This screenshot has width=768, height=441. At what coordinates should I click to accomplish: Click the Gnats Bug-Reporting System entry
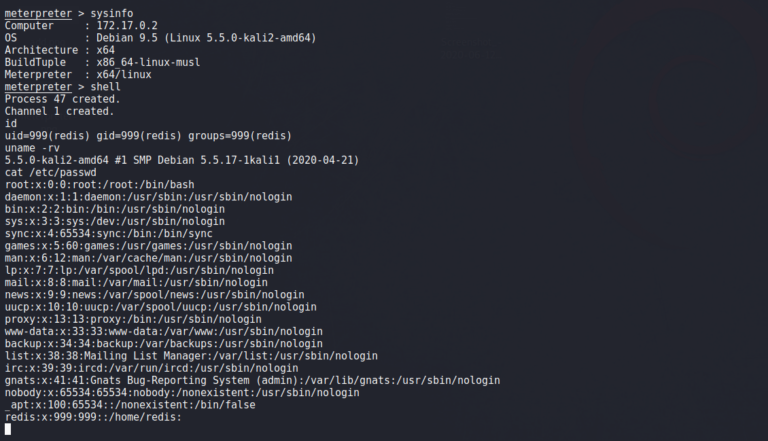coord(252,380)
